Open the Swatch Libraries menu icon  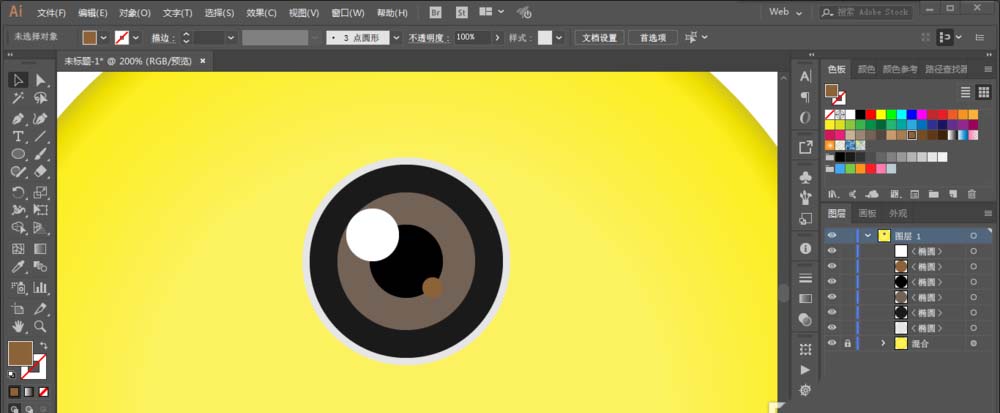(832, 194)
